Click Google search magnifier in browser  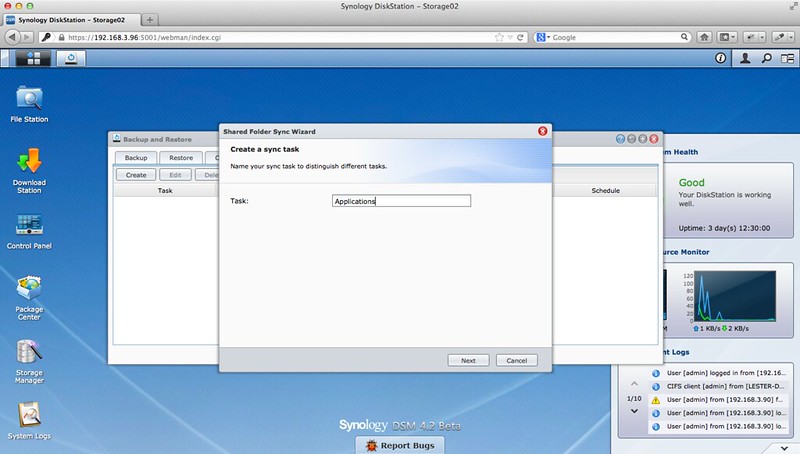pos(684,37)
